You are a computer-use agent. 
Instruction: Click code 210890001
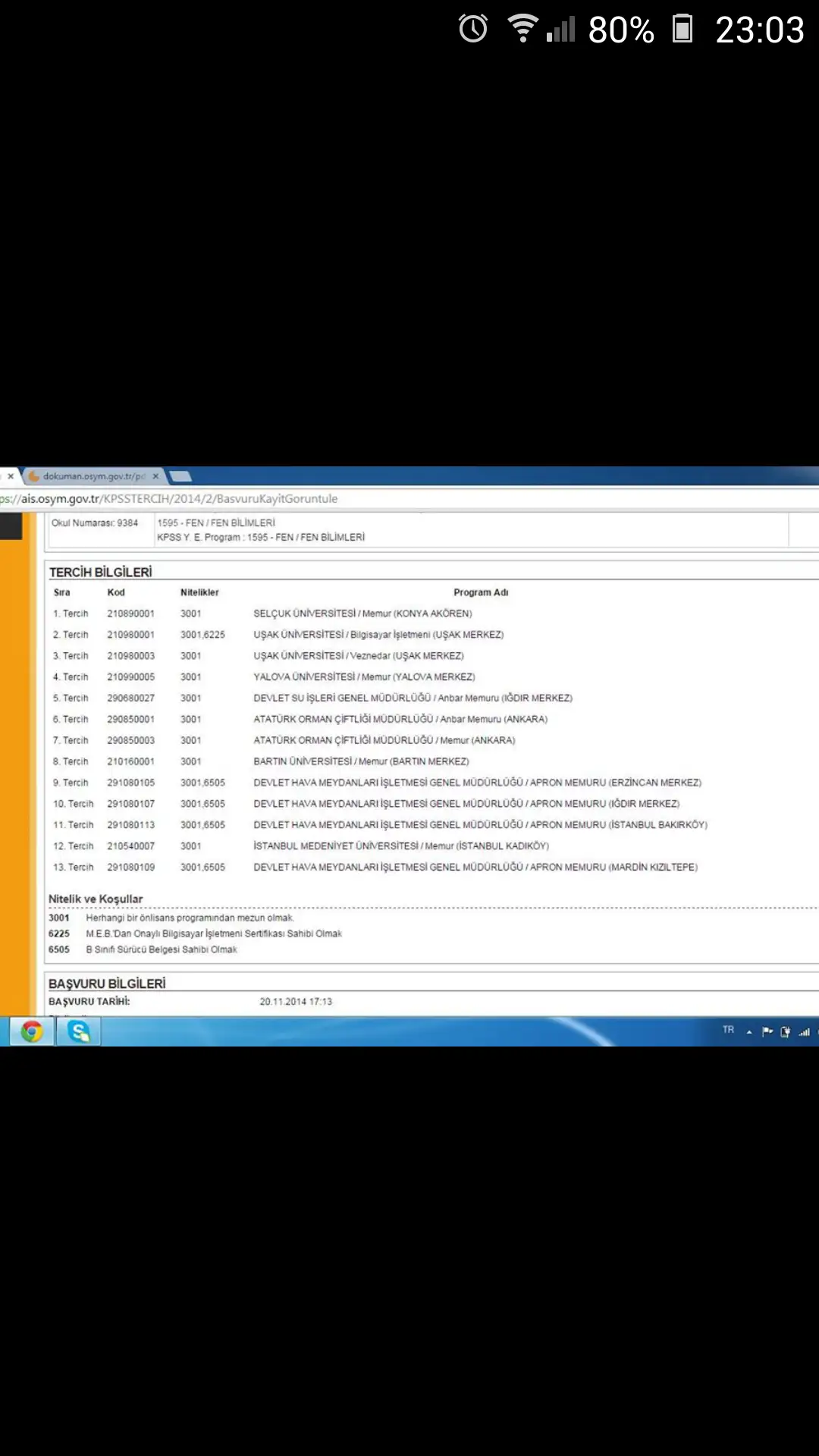point(130,613)
